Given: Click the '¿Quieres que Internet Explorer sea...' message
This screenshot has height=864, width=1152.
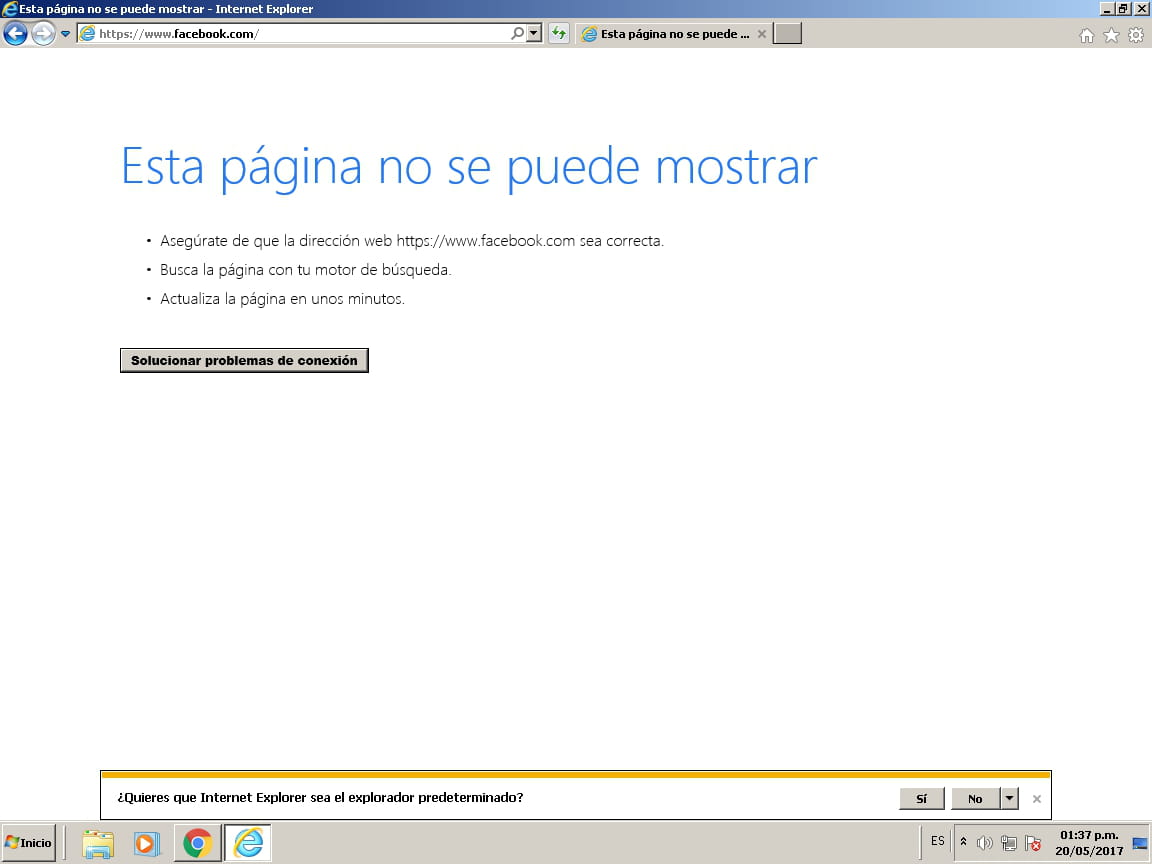Looking at the screenshot, I should click(320, 798).
